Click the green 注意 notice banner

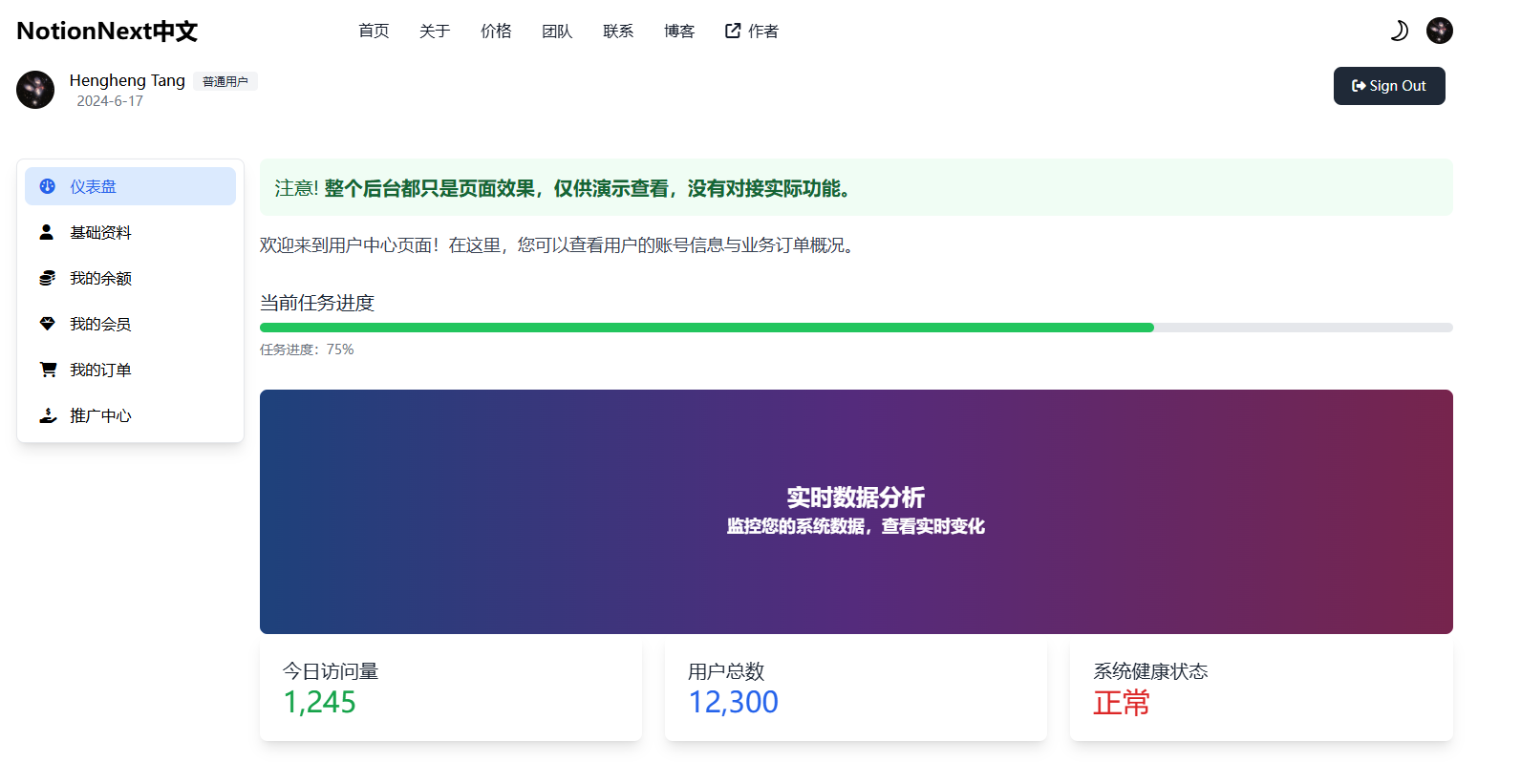(x=856, y=187)
